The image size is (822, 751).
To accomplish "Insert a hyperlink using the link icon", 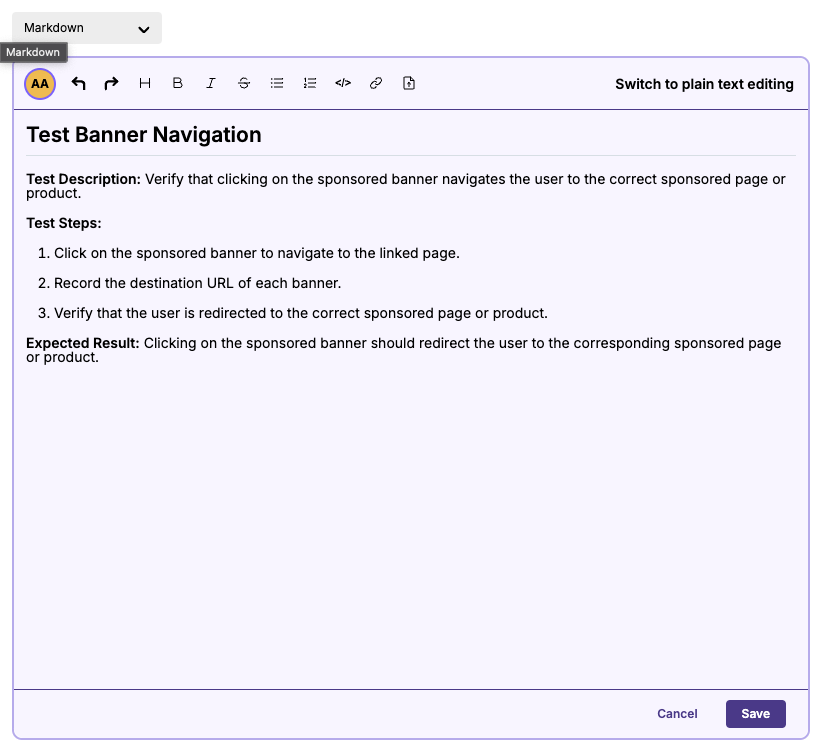I will click(x=375, y=83).
